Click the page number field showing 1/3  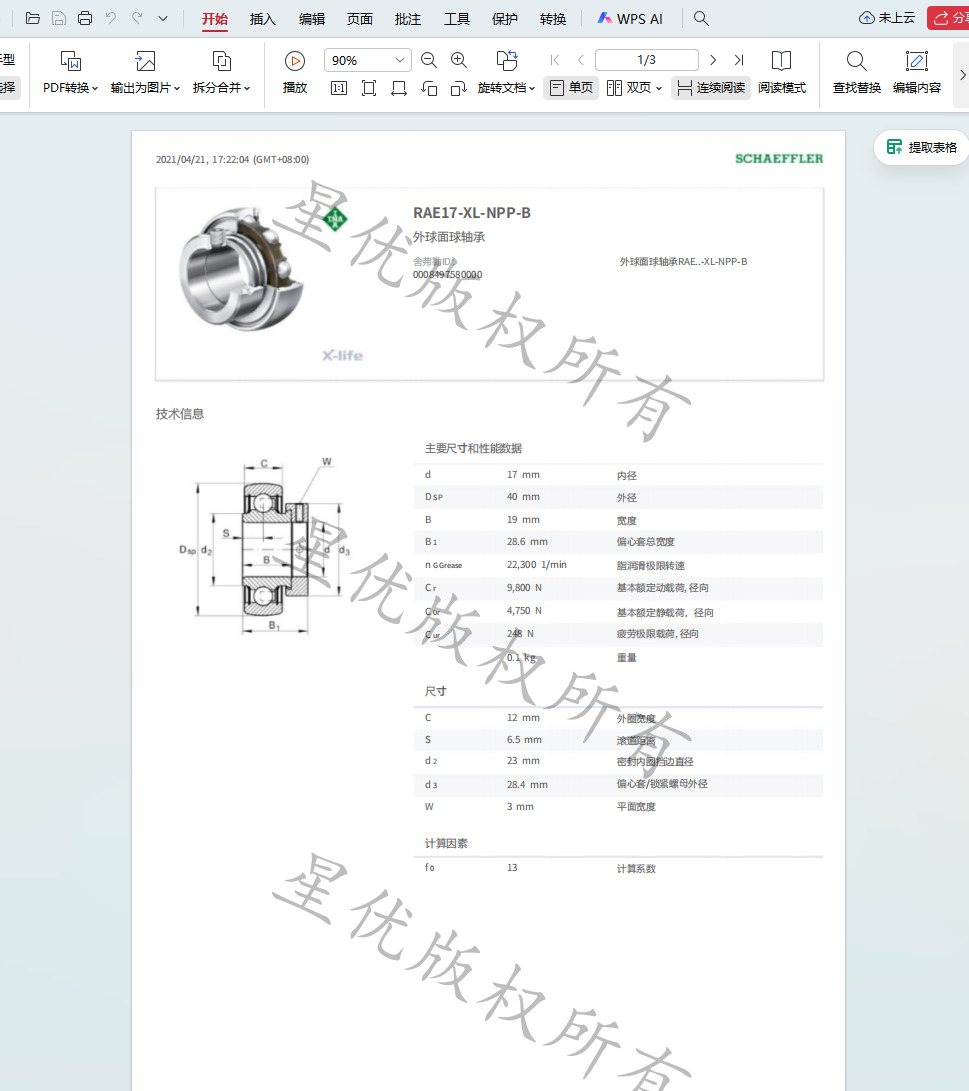pyautogui.click(x=647, y=60)
